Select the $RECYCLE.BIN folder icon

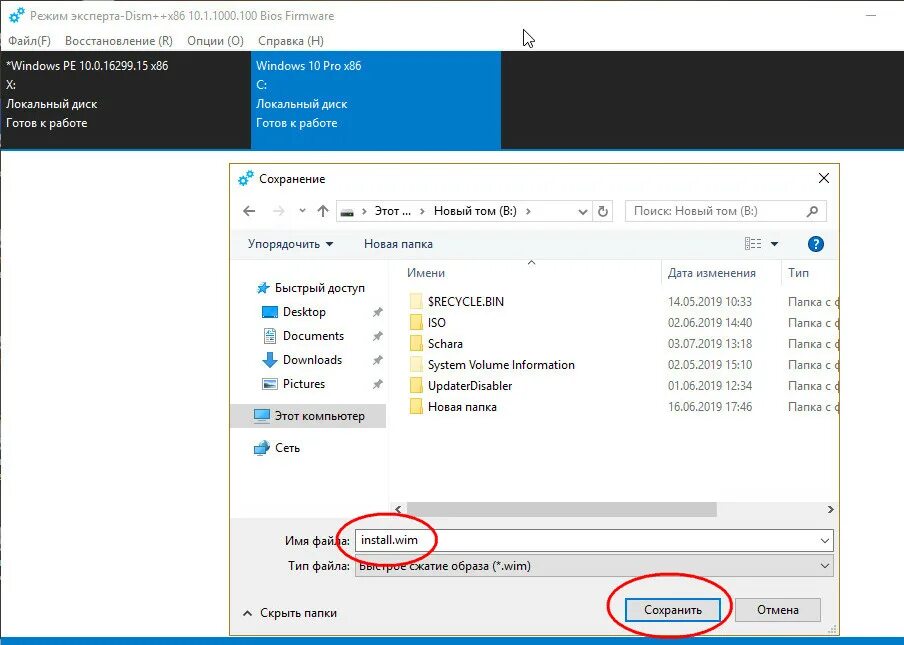point(416,301)
